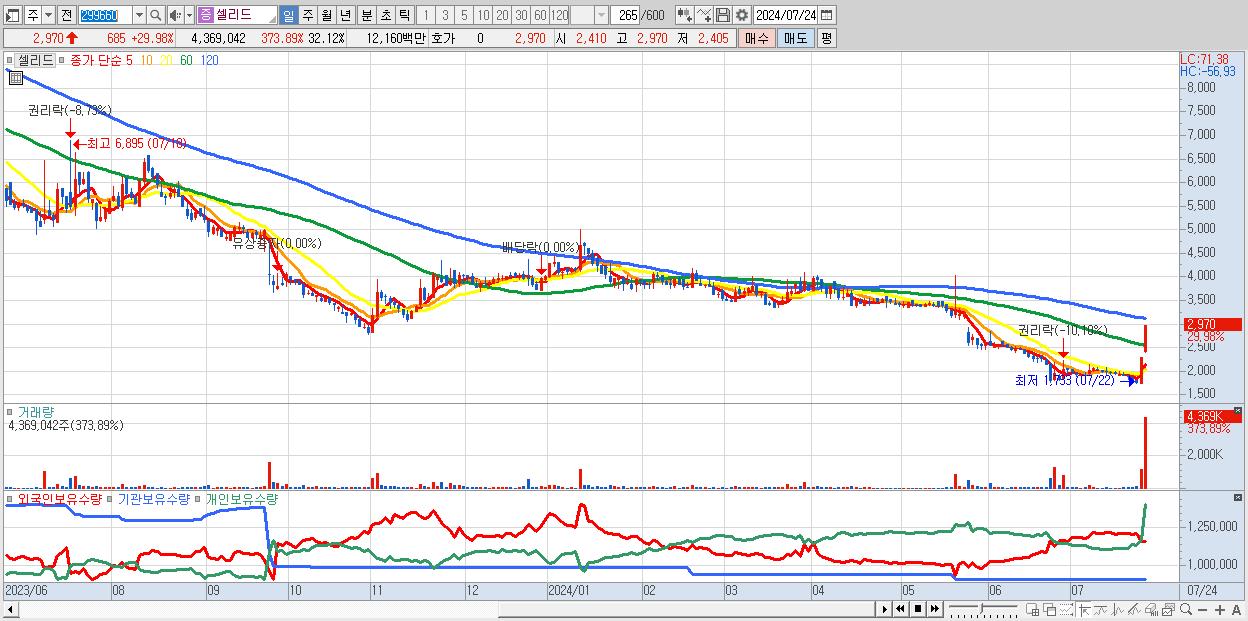Screen dimensions: 1248x621
Task: Play the chart replay forward
Action: pos(884,609)
